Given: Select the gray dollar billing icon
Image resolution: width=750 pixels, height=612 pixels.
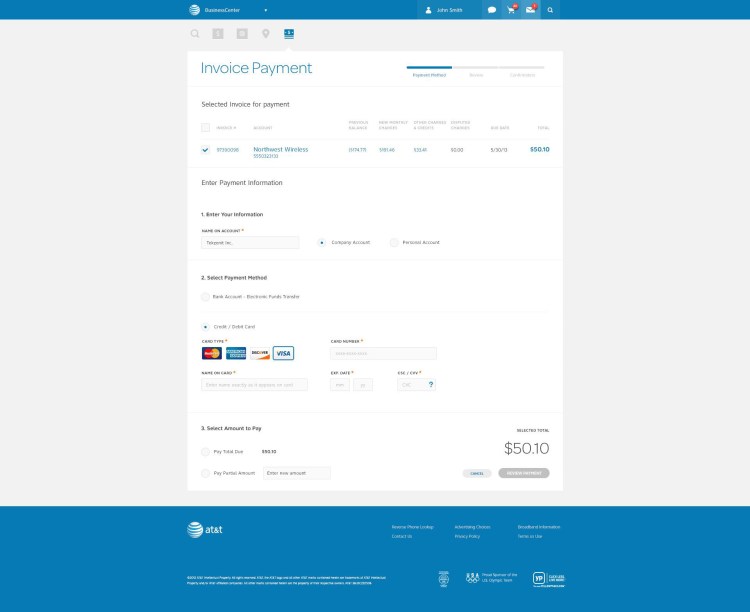Looking at the screenshot, I should click(218, 33).
